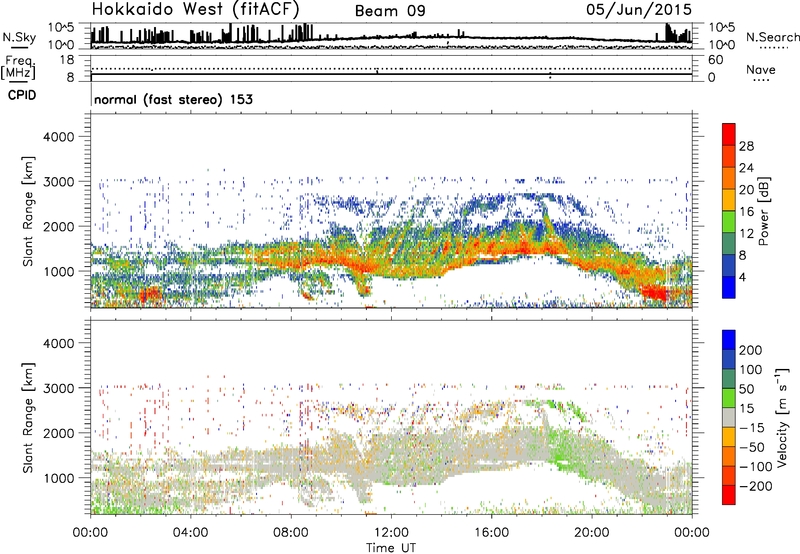
Task: Click the '04:00' time axis tick
Action: click(x=191, y=533)
